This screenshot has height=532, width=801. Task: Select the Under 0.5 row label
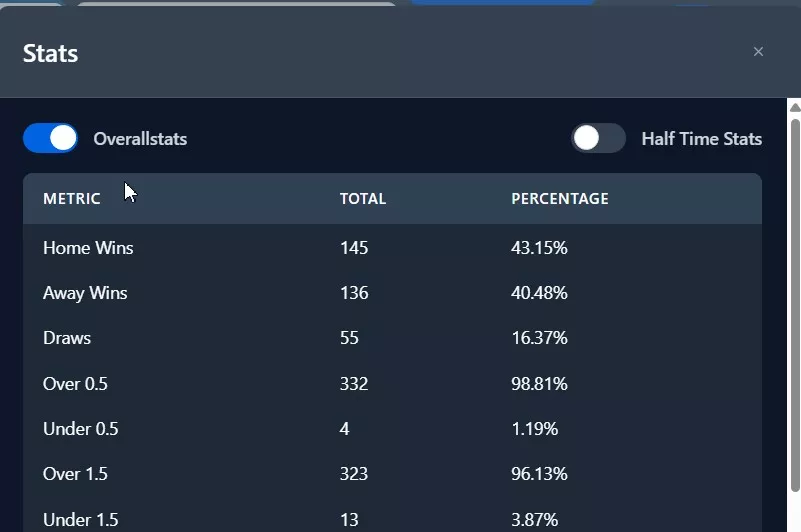tap(81, 429)
